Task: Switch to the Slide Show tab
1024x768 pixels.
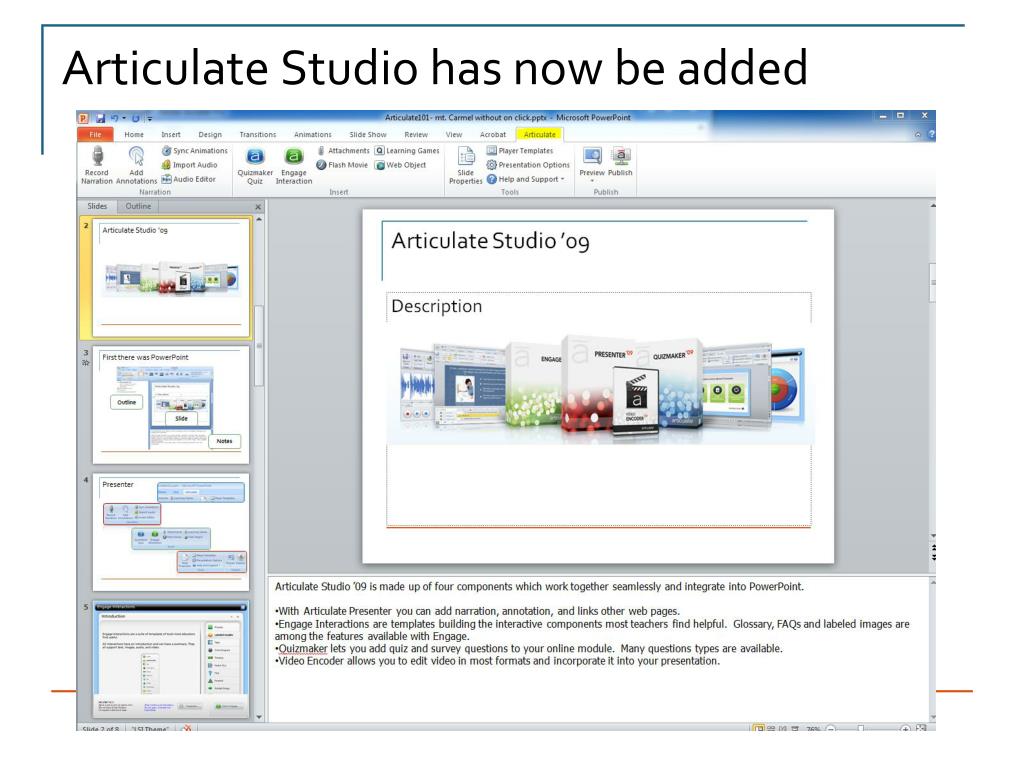Action: [368, 135]
